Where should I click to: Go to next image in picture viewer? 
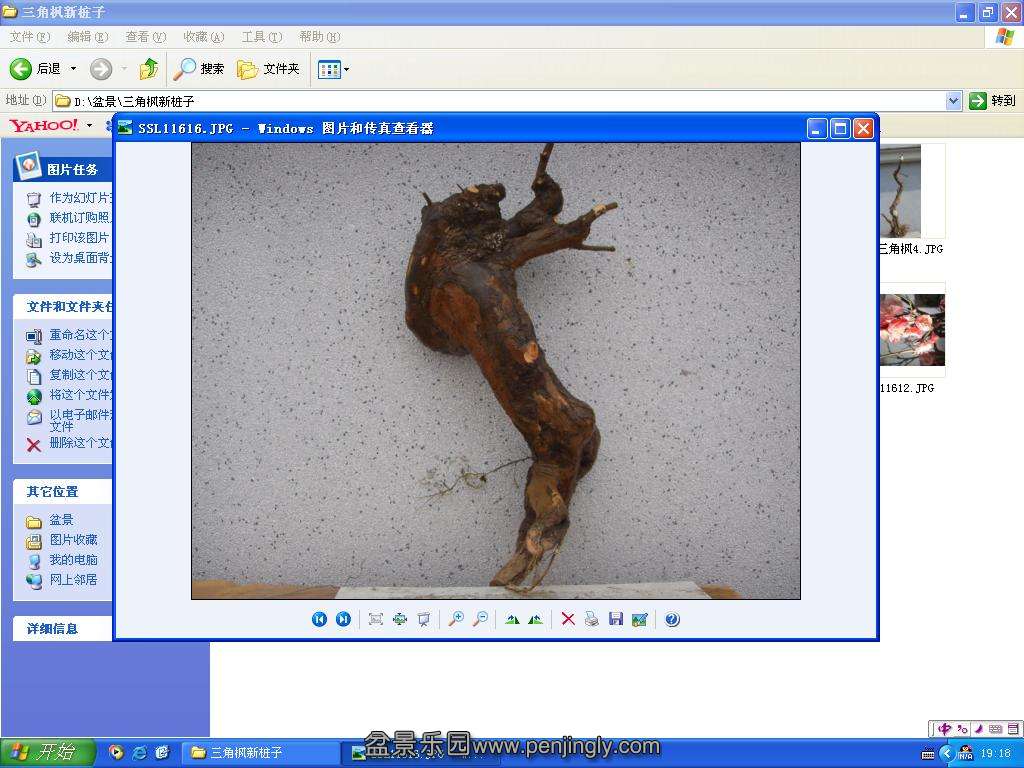click(x=343, y=619)
